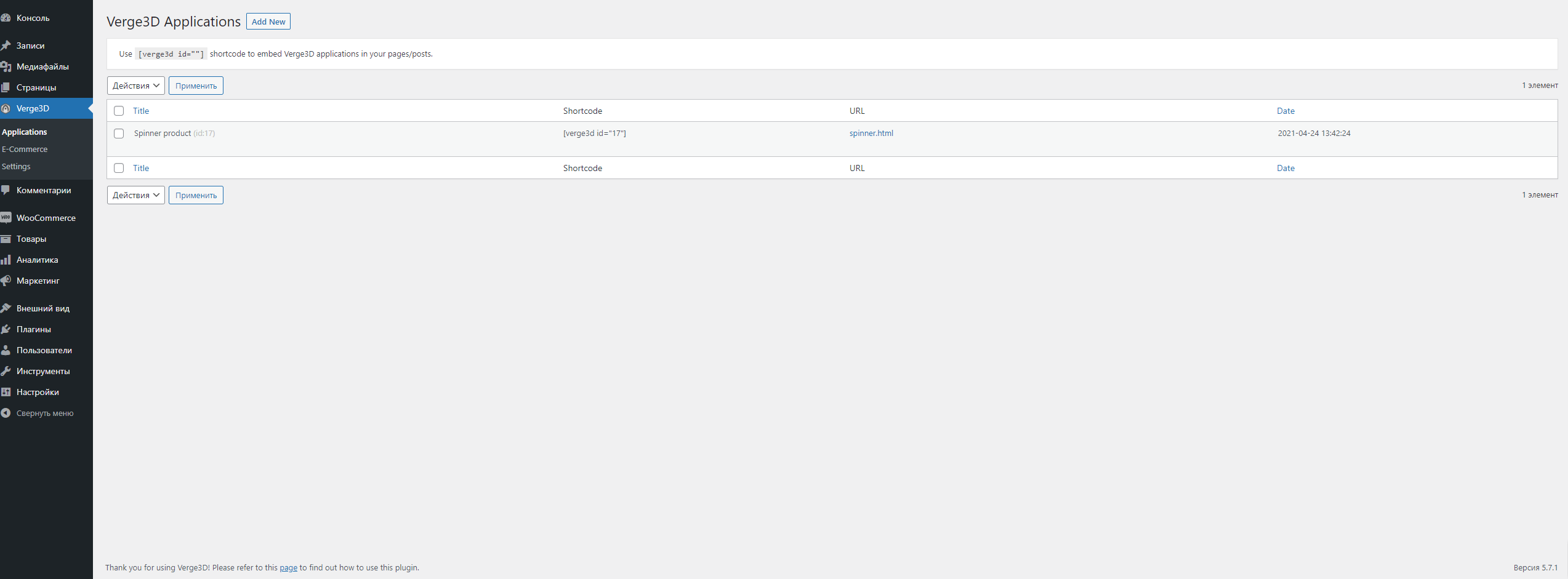Click the bottom 1 элемент count
Viewport: 1568px width, 579px height.
(x=1540, y=195)
